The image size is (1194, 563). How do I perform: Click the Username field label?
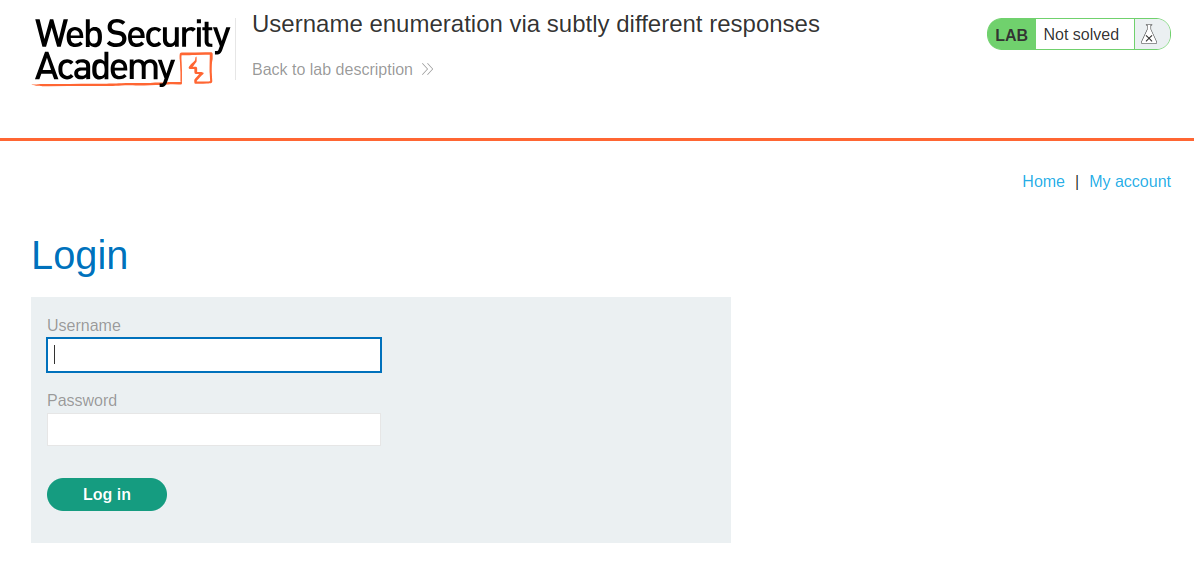click(x=84, y=326)
